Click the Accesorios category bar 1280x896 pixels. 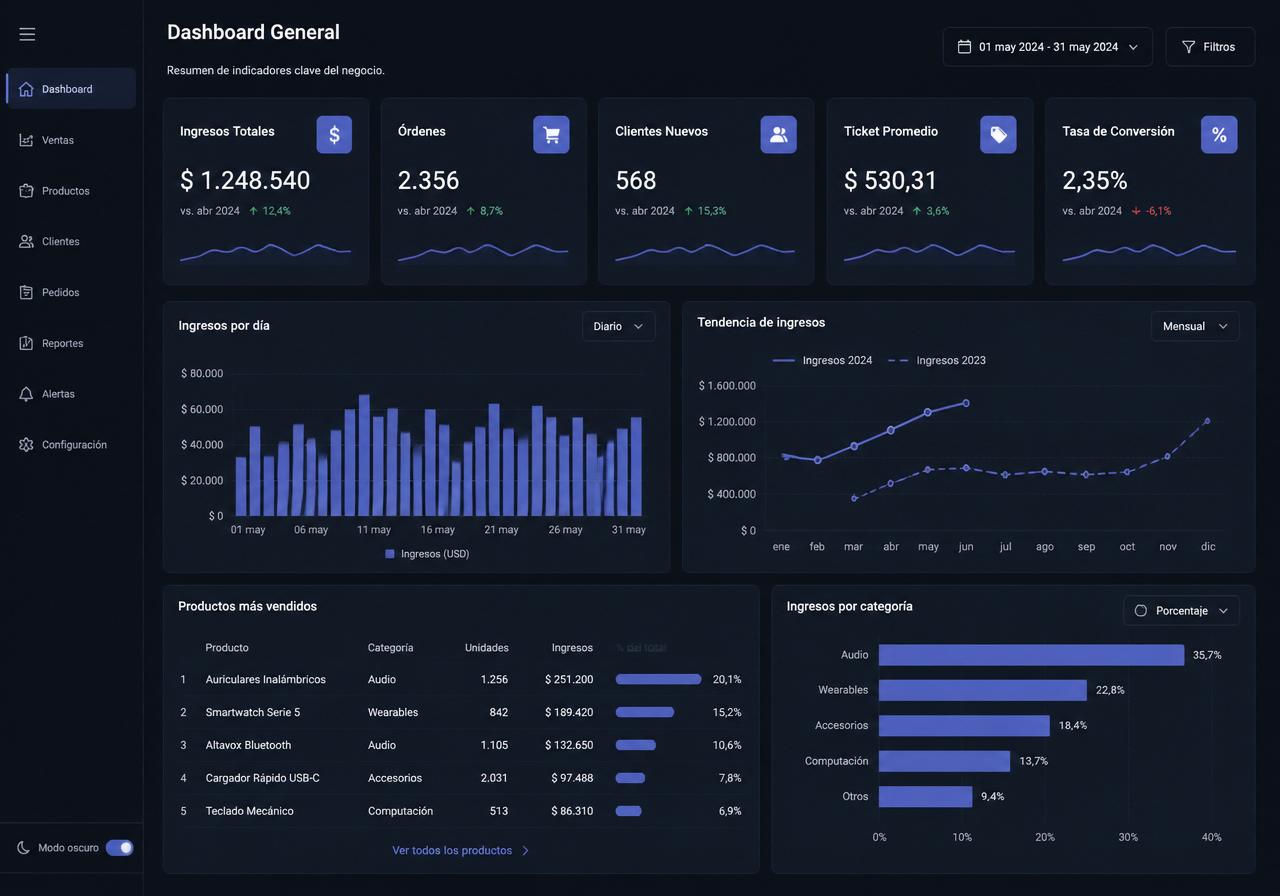[964, 725]
